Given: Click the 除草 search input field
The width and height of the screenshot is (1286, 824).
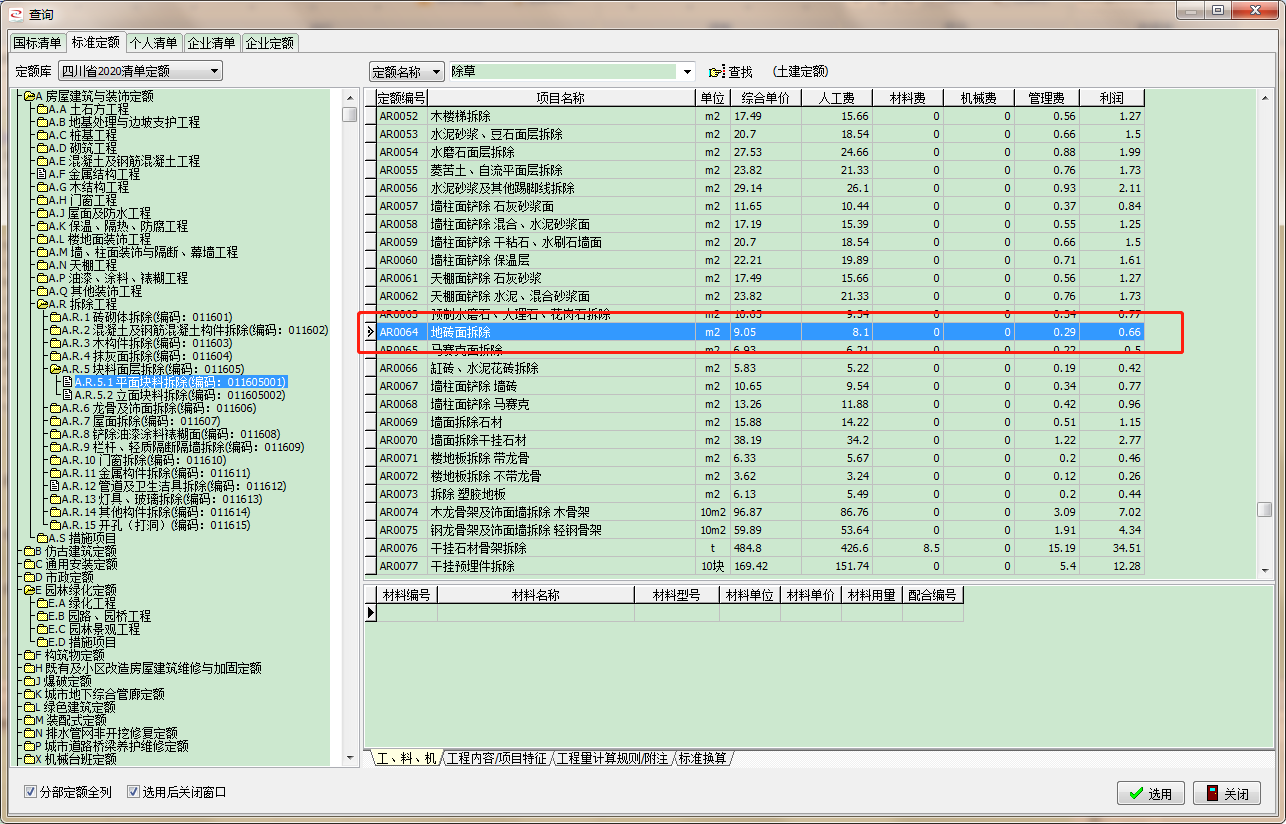Looking at the screenshot, I should pos(564,72).
